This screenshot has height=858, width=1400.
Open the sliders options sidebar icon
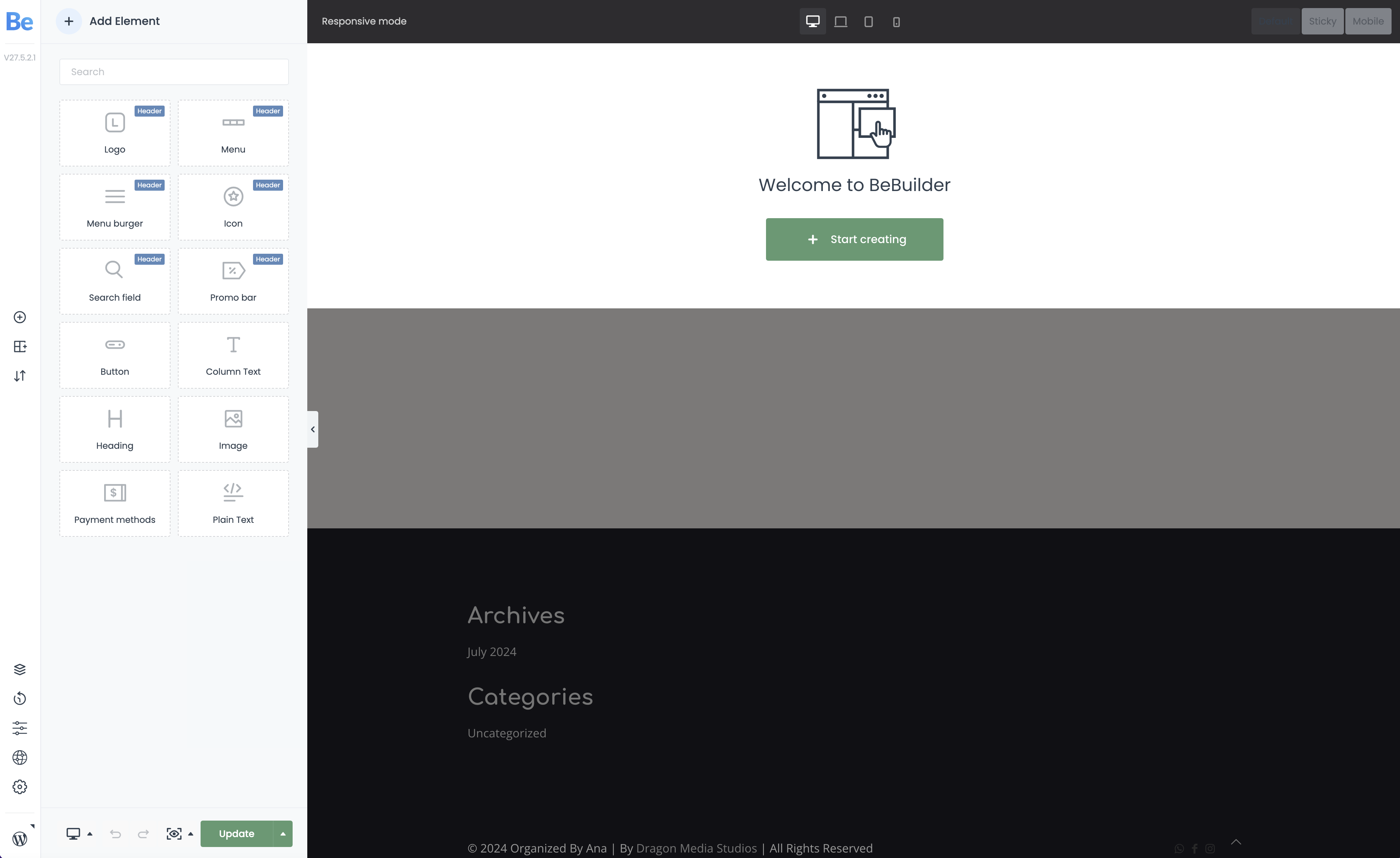pos(20,729)
